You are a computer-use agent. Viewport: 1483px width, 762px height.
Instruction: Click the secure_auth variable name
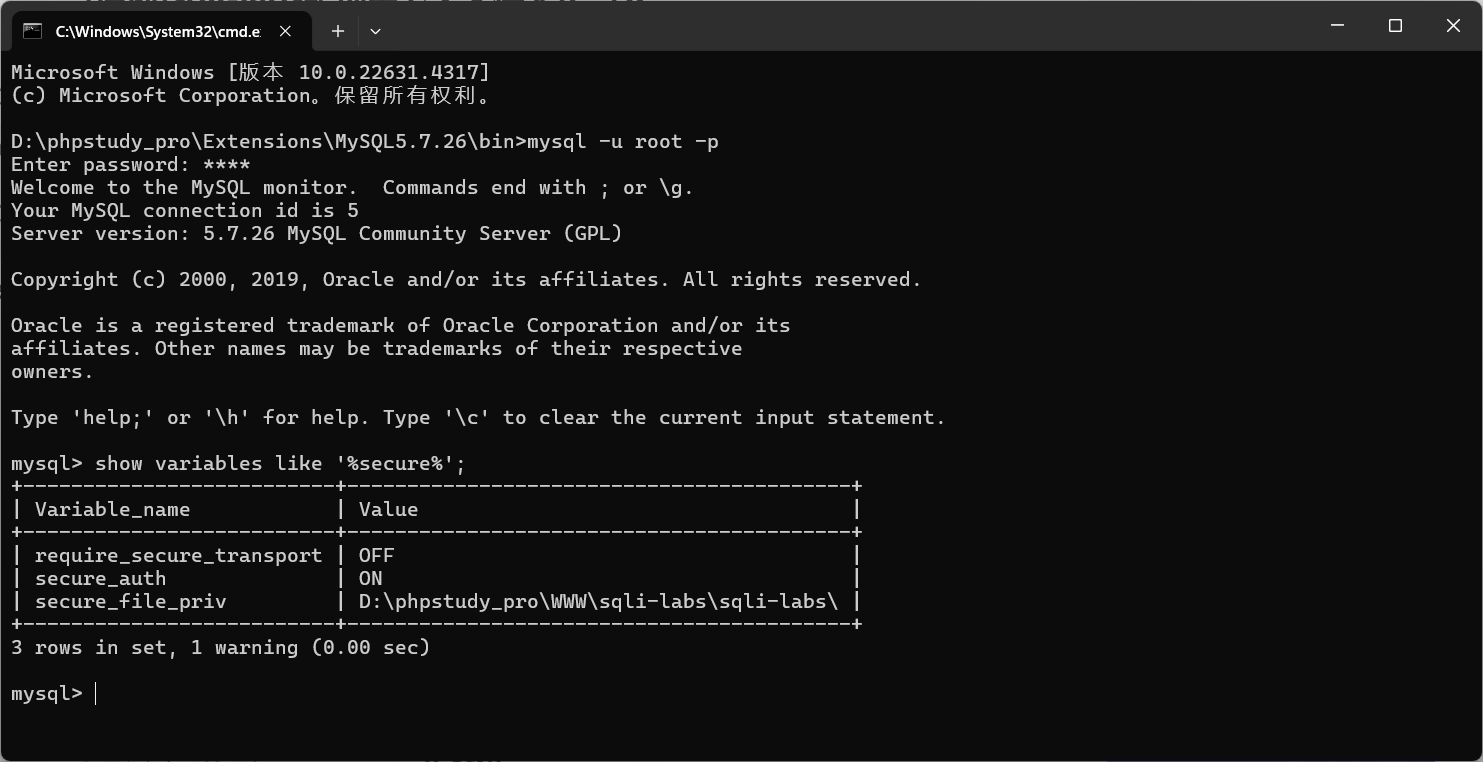tap(101, 579)
